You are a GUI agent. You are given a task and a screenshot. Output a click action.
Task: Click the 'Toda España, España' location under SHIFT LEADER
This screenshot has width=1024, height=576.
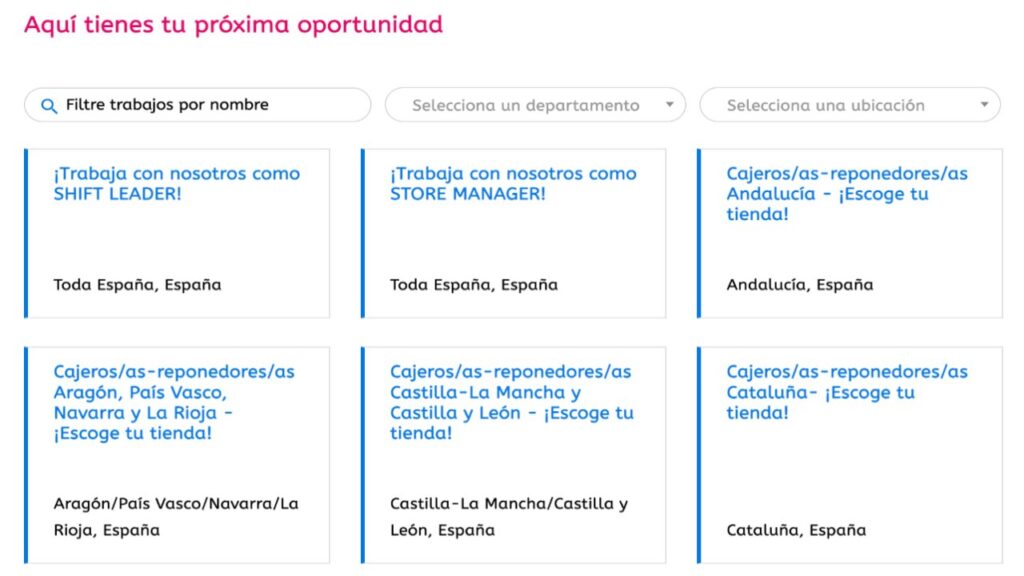(x=122, y=285)
